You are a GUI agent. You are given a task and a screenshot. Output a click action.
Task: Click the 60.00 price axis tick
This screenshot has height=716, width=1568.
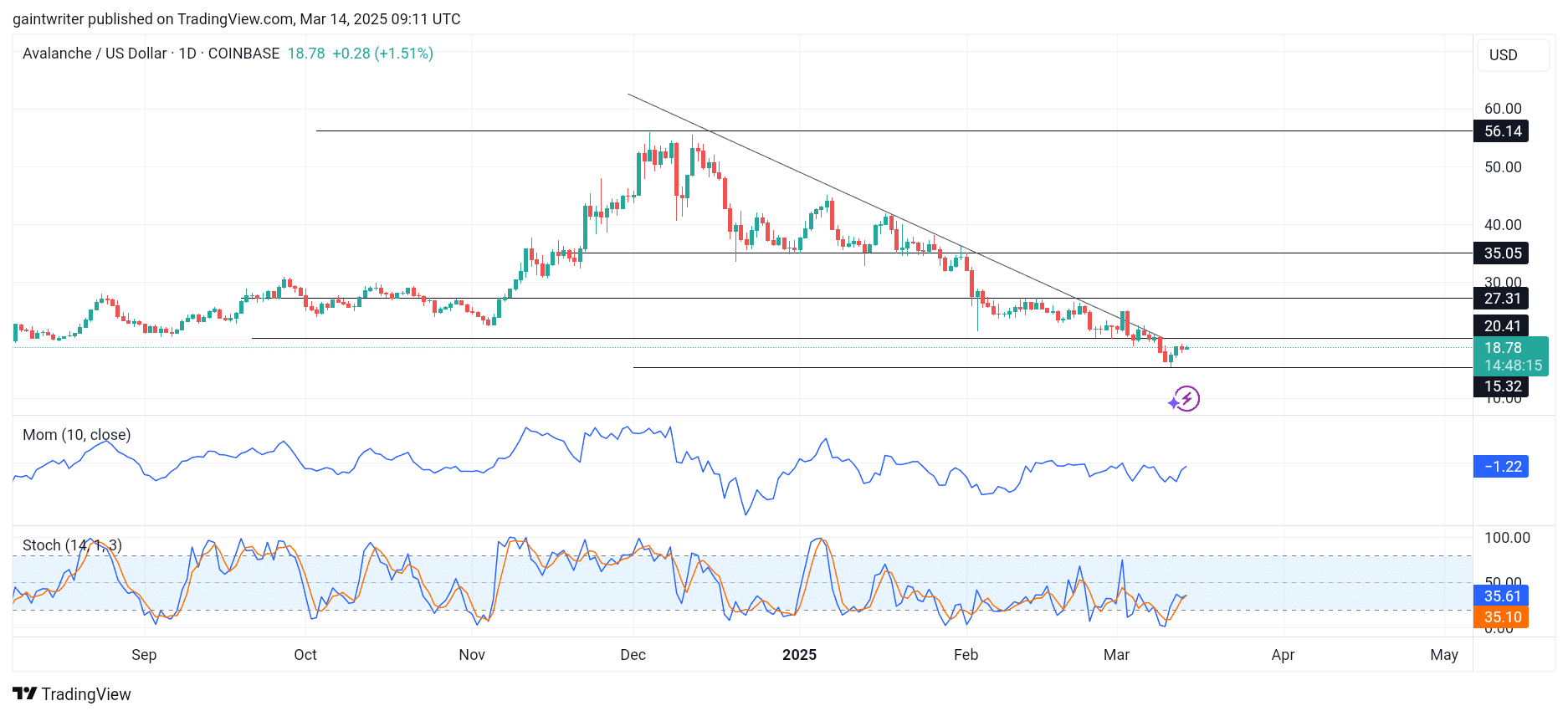[1504, 109]
